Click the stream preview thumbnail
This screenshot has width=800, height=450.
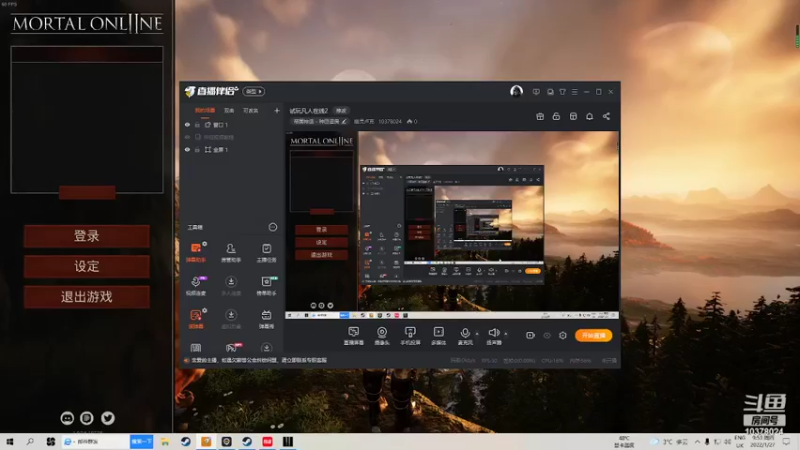click(452, 225)
